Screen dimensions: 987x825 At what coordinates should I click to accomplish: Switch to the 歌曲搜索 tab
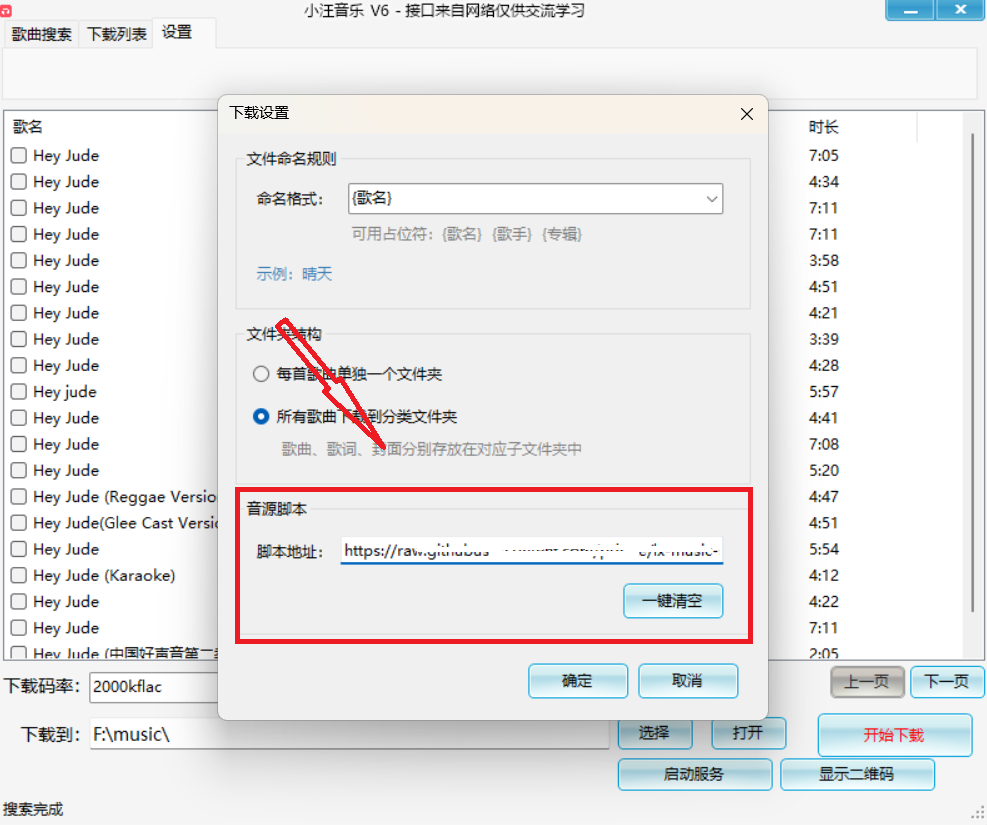point(42,34)
